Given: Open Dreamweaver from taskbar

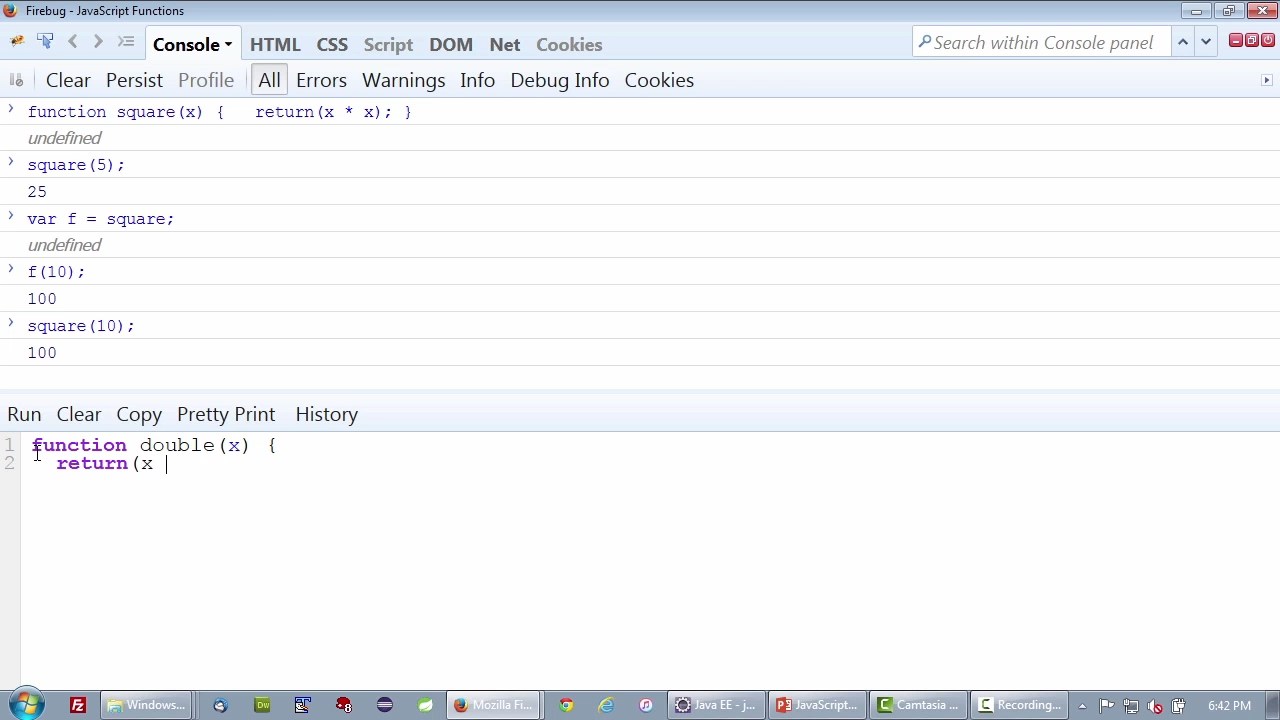Looking at the screenshot, I should coord(262,705).
